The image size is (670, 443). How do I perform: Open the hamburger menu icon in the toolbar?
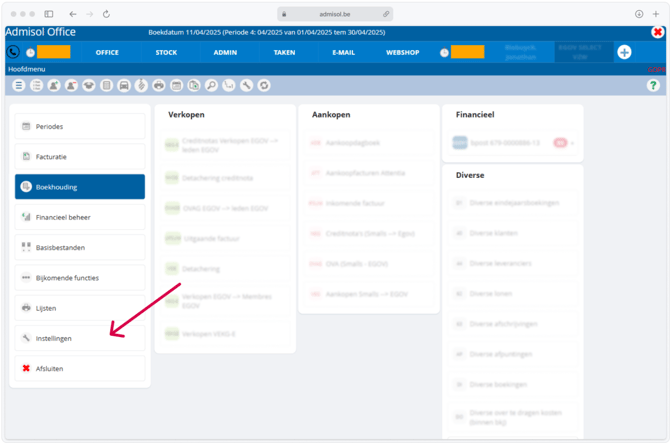click(19, 85)
